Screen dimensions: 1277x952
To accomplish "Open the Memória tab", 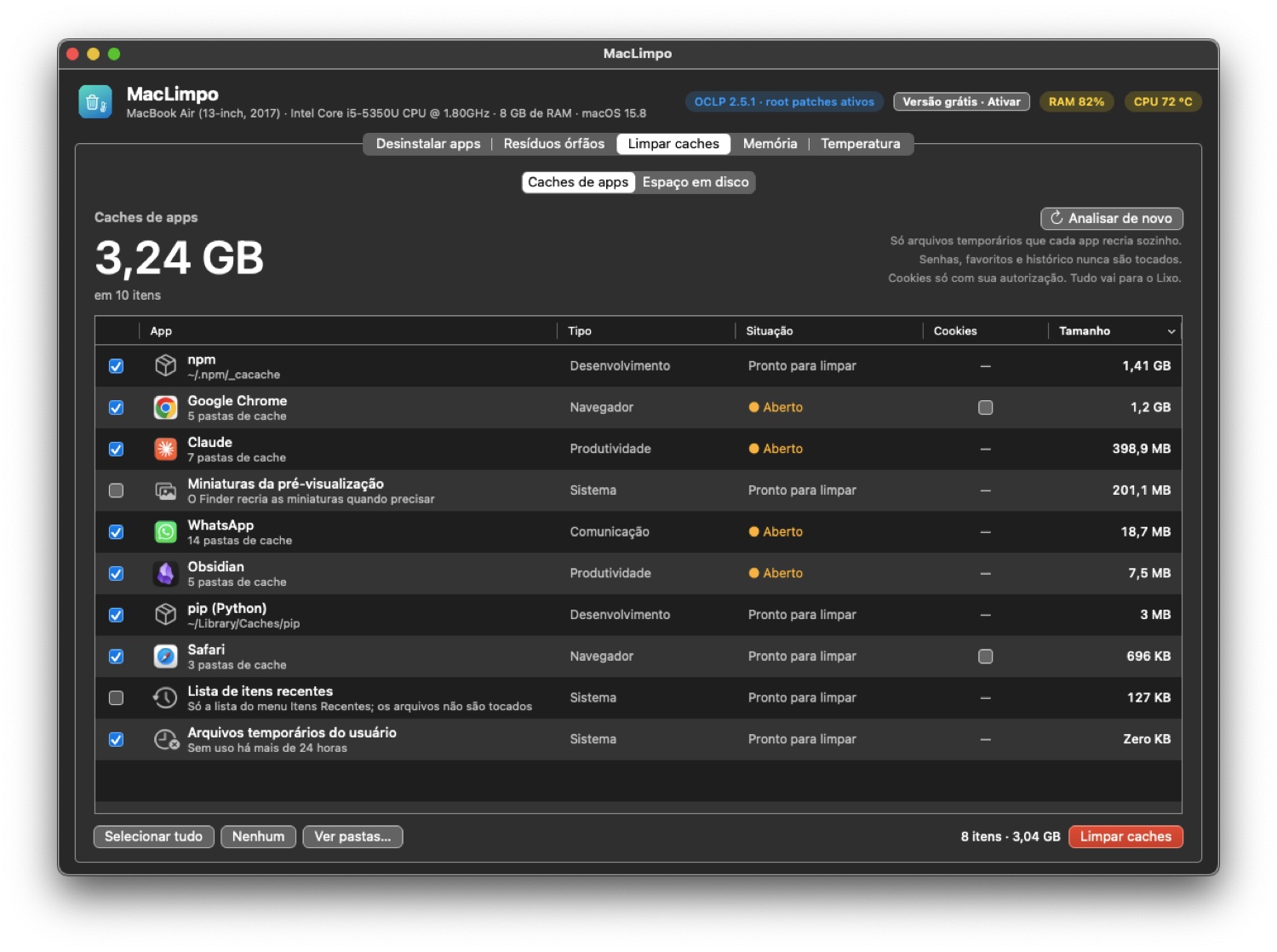I will click(x=770, y=144).
